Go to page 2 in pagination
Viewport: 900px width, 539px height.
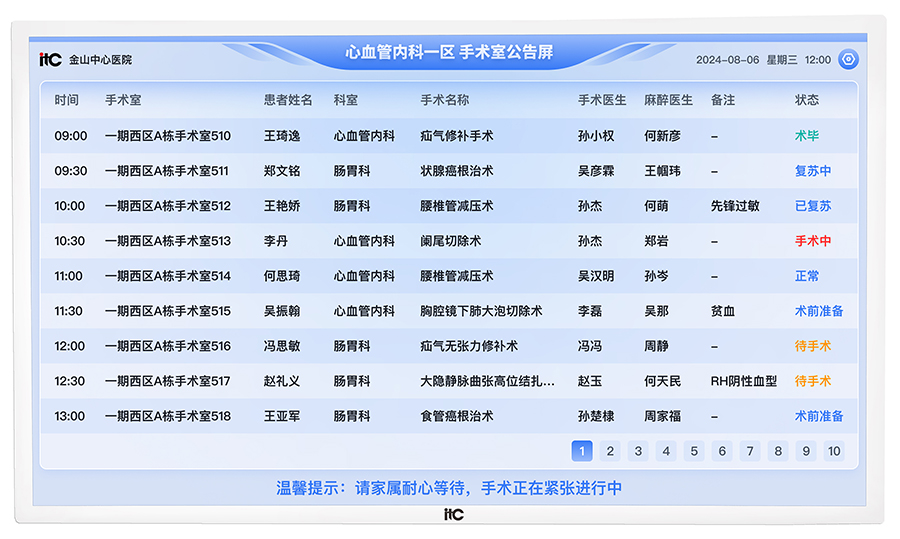610,451
